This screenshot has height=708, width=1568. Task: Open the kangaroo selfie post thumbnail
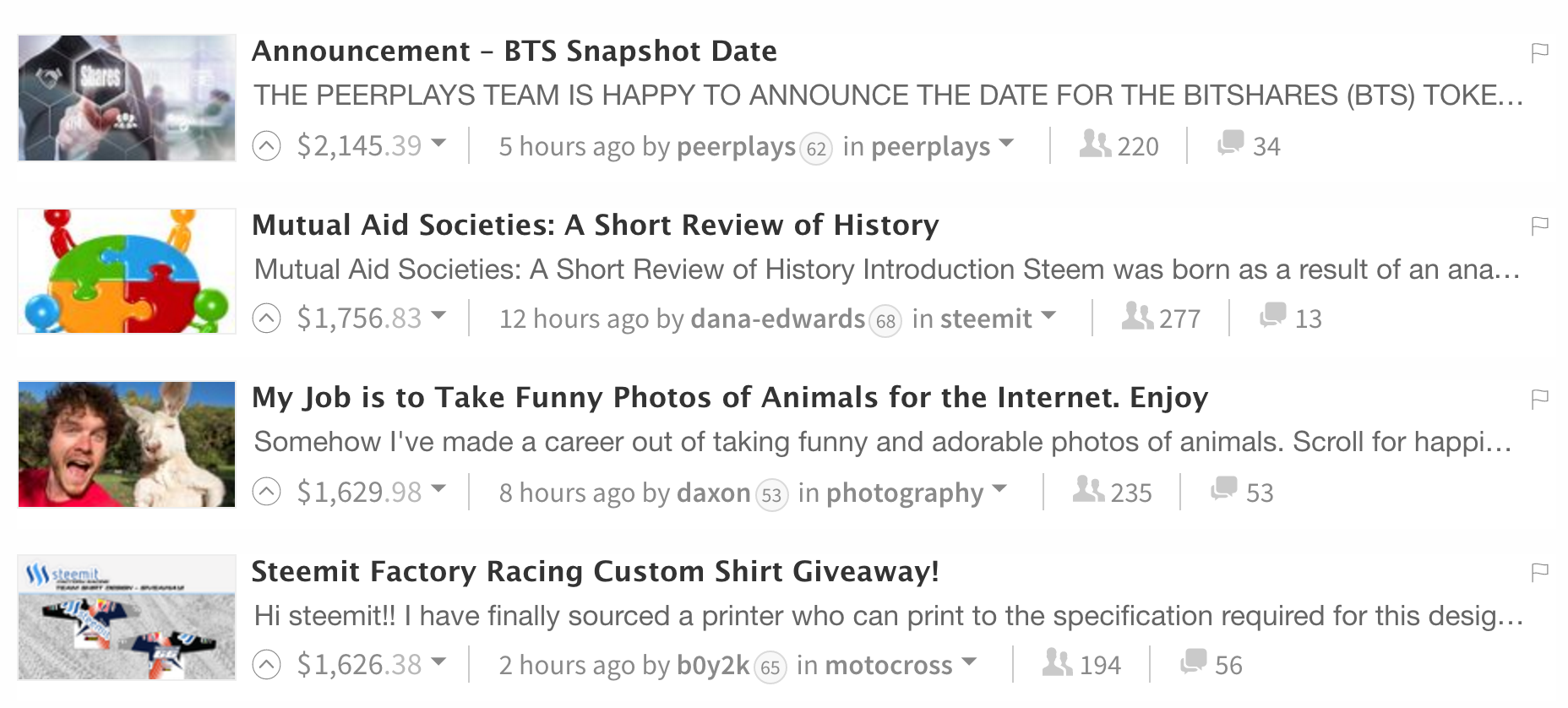127,444
